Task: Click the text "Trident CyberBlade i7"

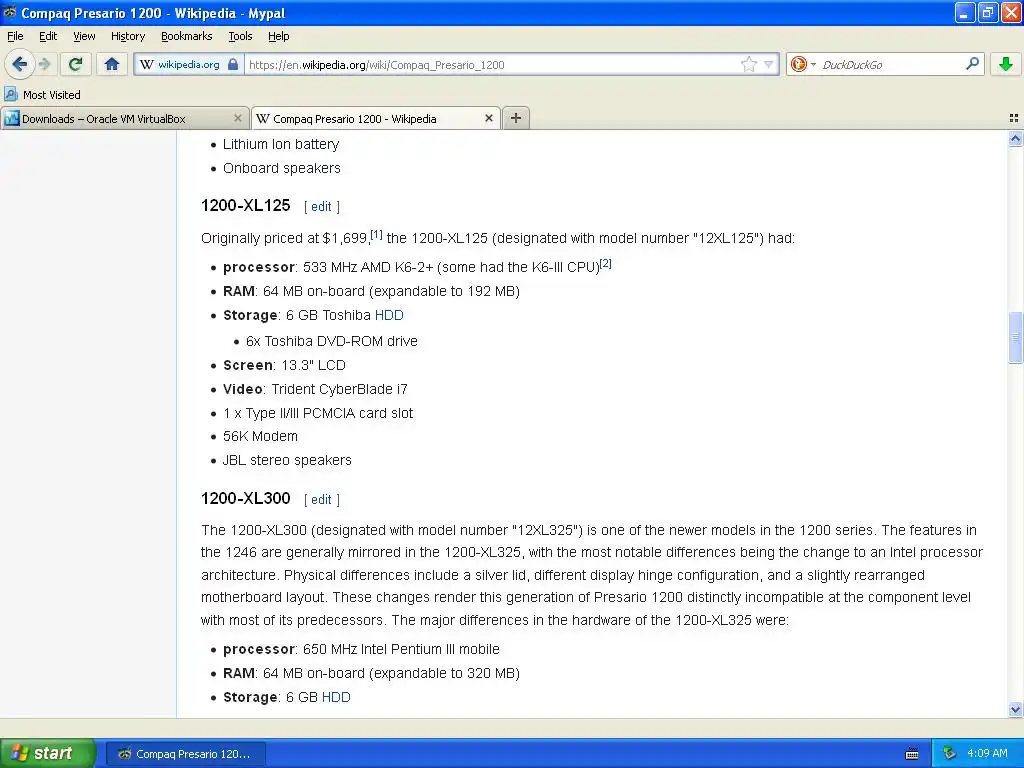Action: click(340, 389)
